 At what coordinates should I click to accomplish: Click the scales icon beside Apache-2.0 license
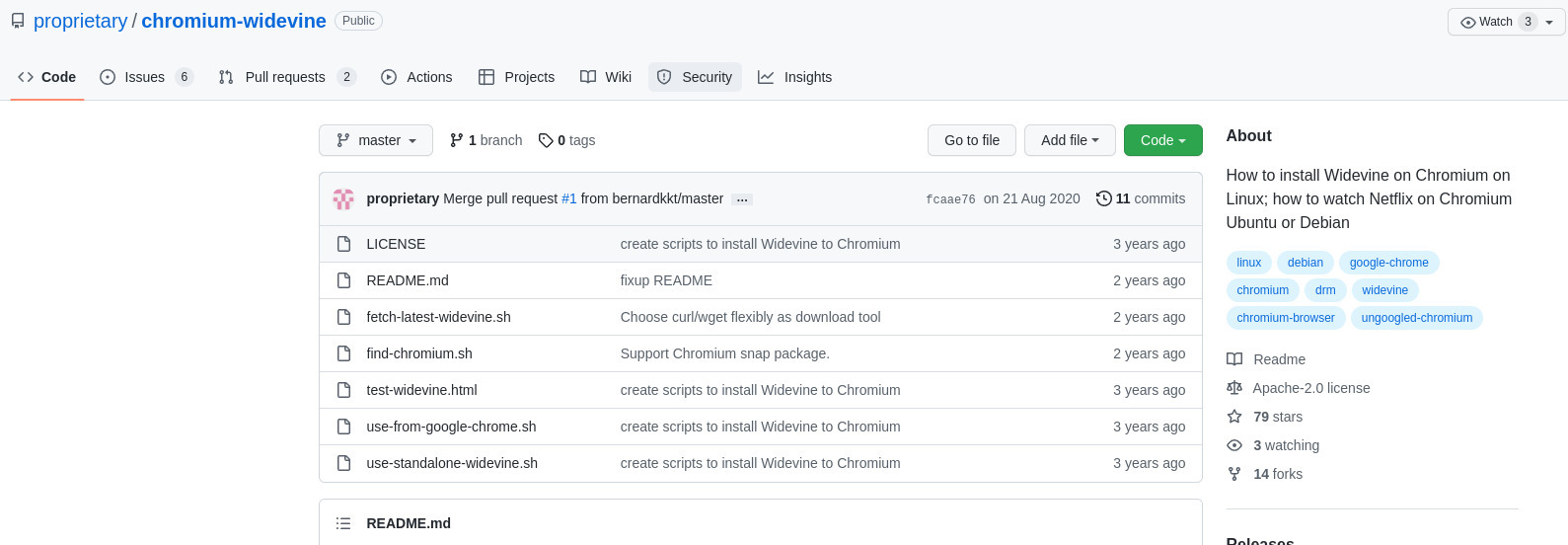[1234, 388]
